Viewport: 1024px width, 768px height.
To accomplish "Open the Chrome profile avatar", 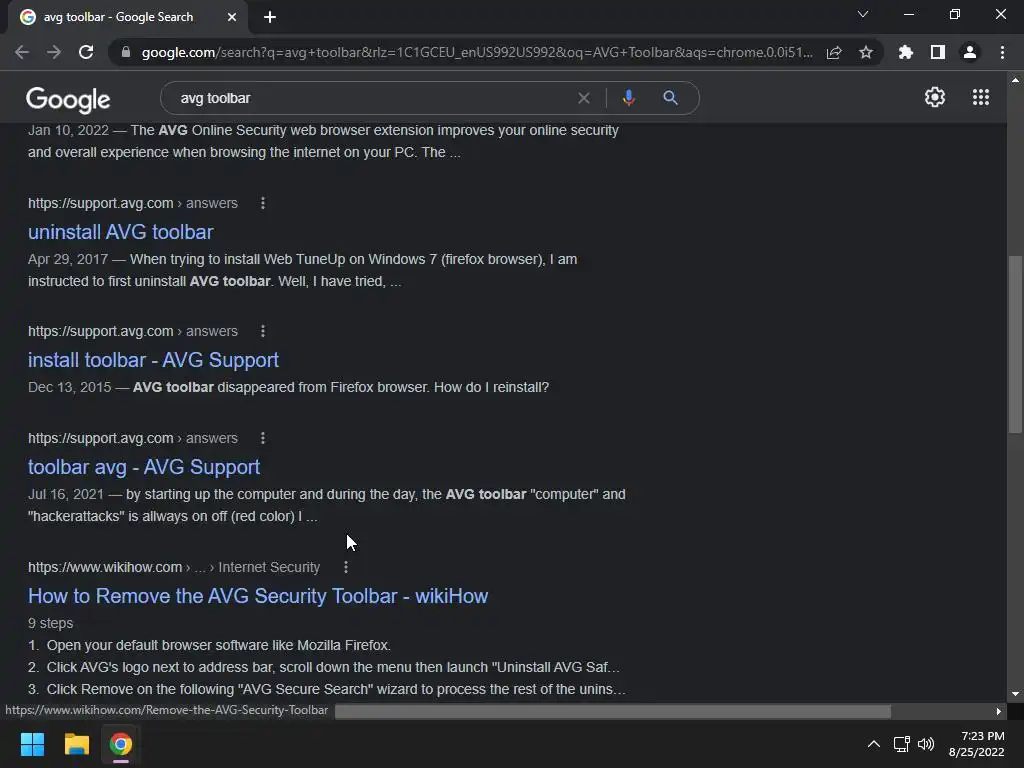I will tap(970, 52).
